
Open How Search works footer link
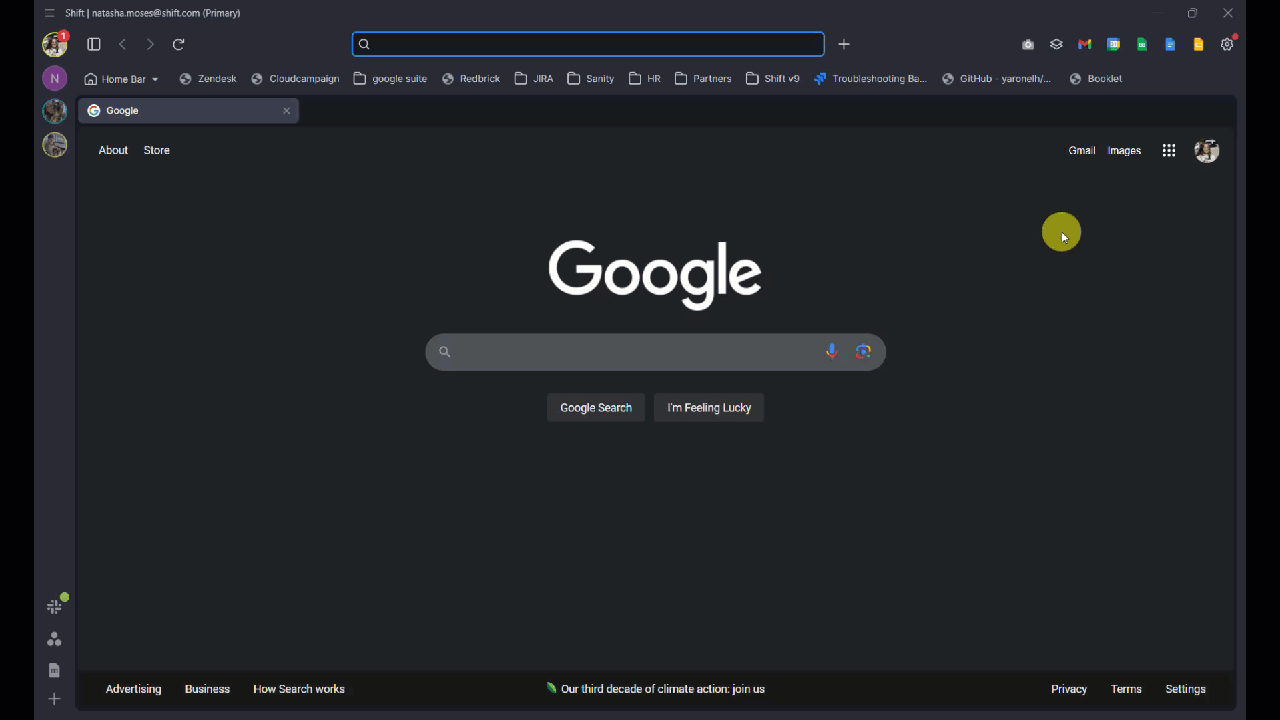[299, 689]
